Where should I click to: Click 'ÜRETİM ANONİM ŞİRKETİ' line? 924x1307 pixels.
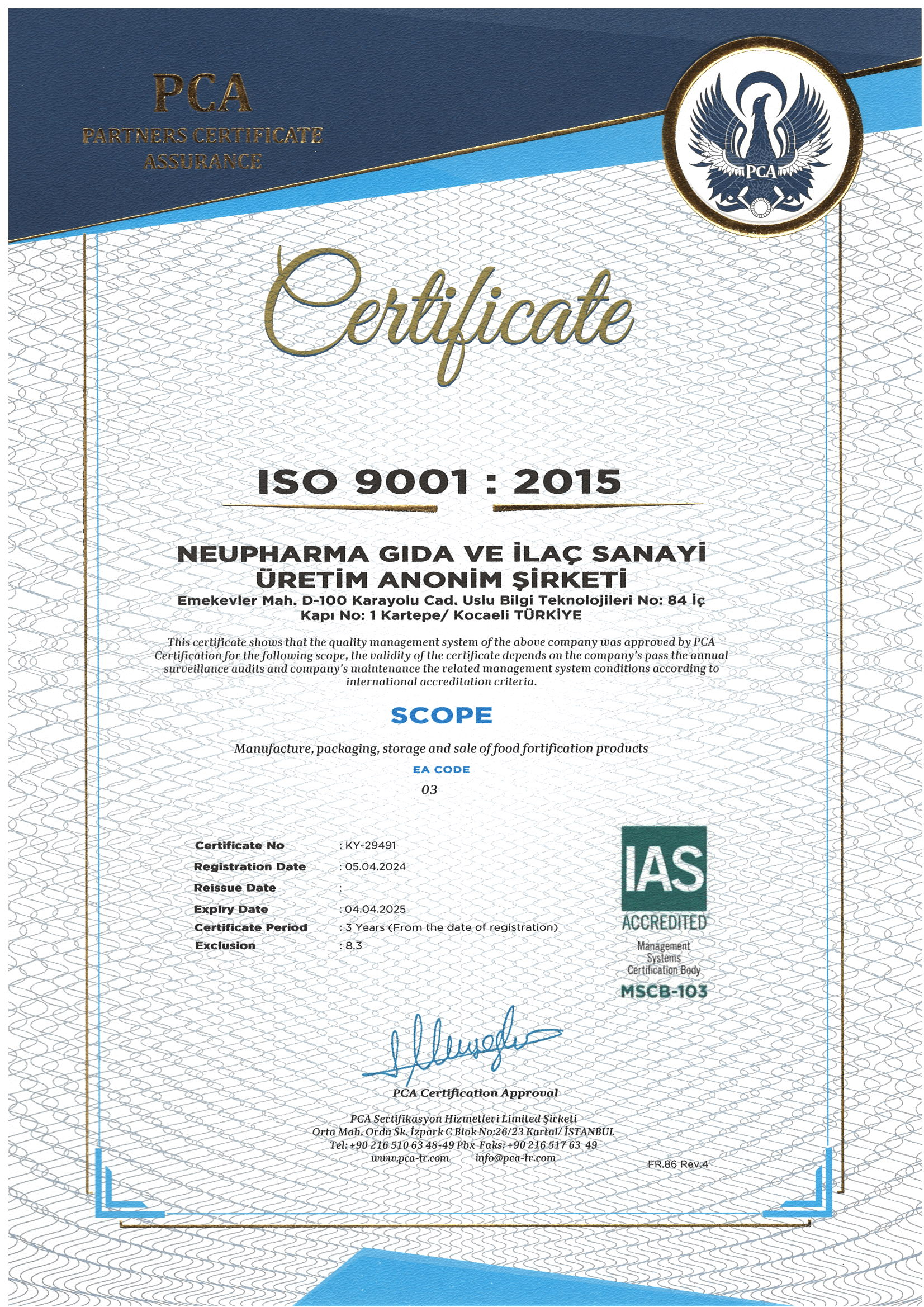441,580
